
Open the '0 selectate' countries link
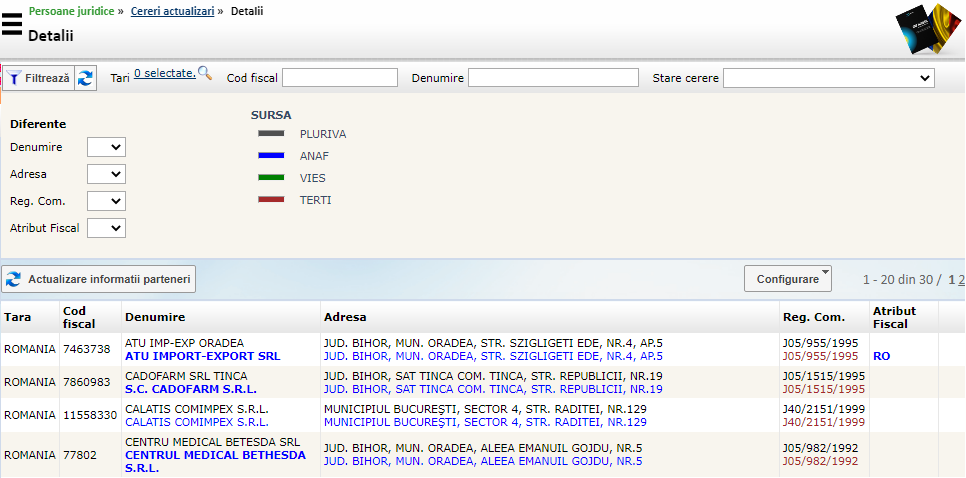pyautogui.click(x=164, y=73)
